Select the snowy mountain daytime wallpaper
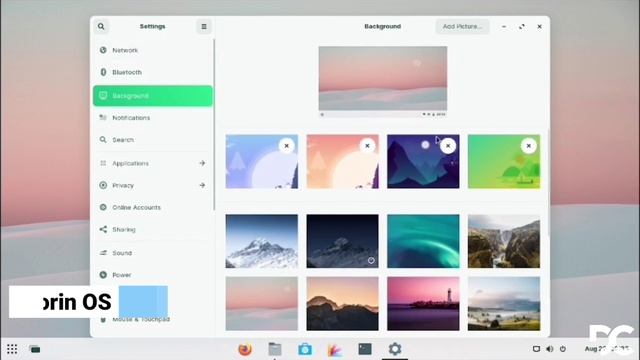Viewport: 640px width, 360px height. [x=262, y=241]
